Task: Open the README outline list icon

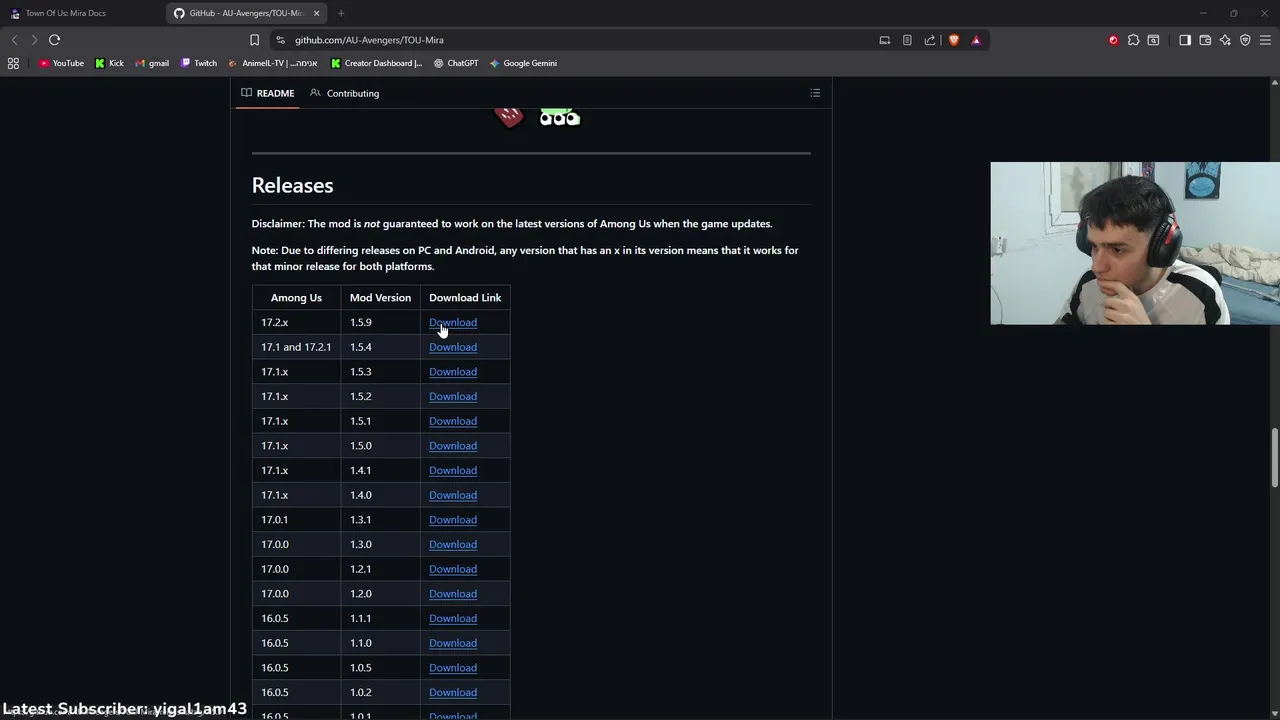Action: (815, 93)
